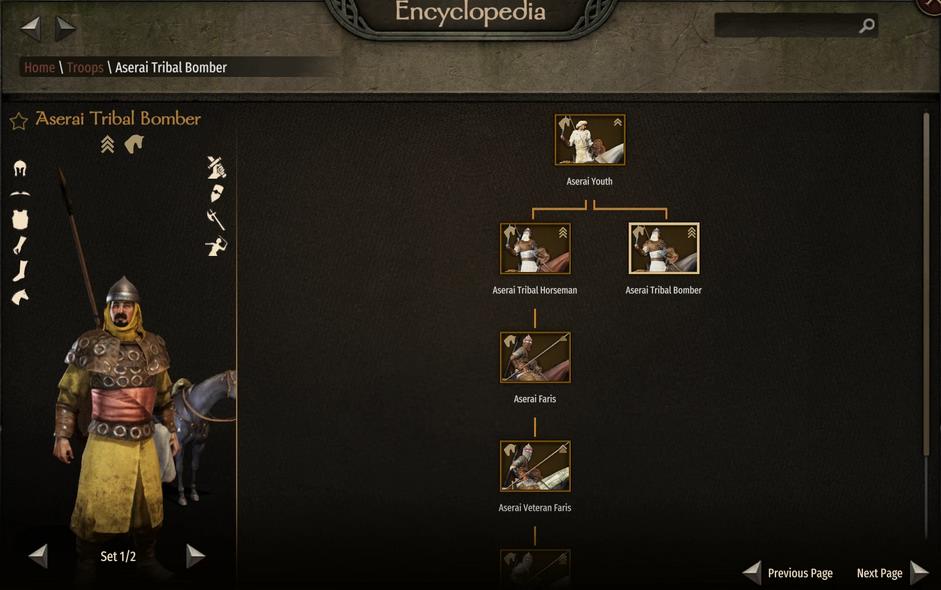Open the Aserai Youth troop thumbnail
Screen dimensions: 941x590
590,140
